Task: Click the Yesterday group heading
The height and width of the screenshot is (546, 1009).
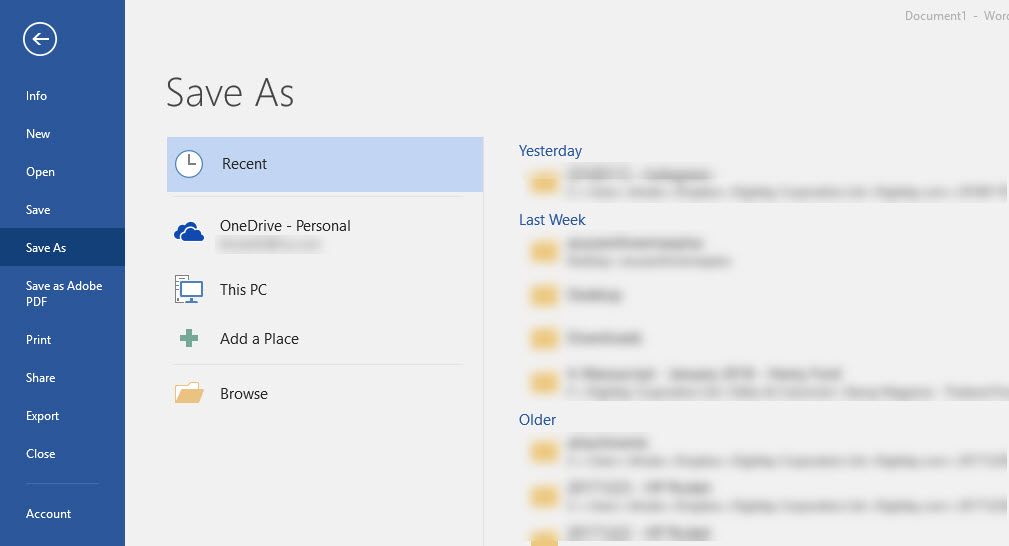Action: [x=550, y=151]
